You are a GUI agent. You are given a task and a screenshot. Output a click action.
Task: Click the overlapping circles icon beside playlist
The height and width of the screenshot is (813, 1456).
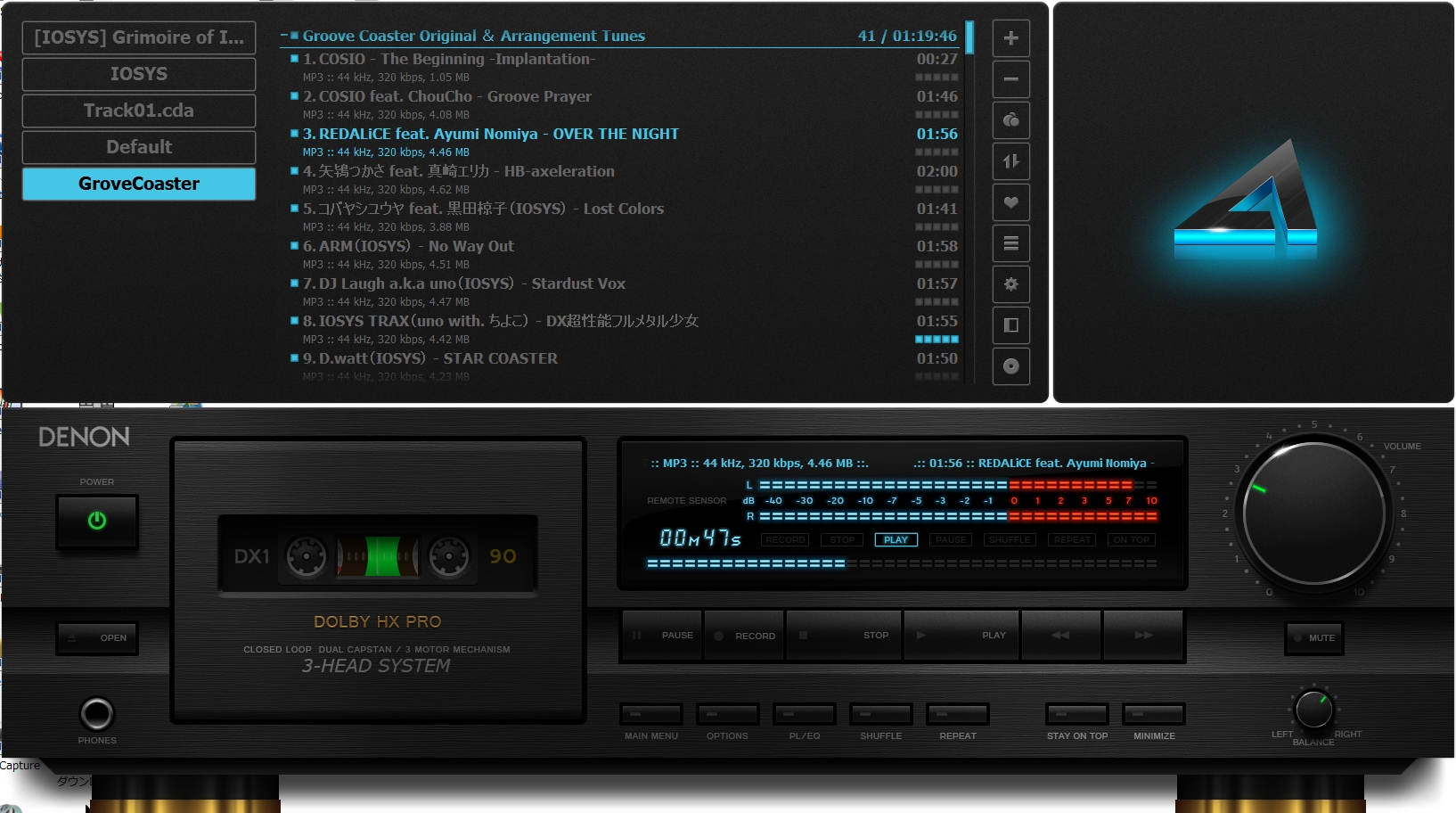click(x=1011, y=120)
